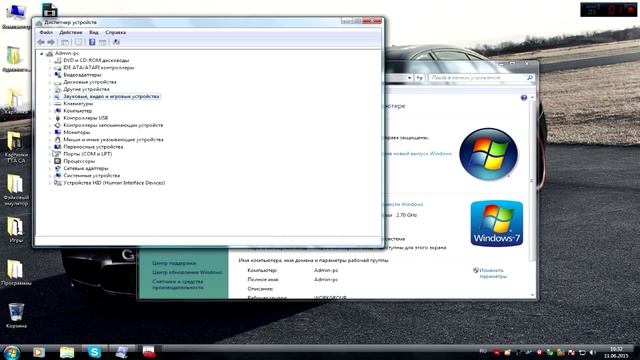The image size is (640, 360).
Task: Click the Системные устройства icon
Action: tap(58, 176)
